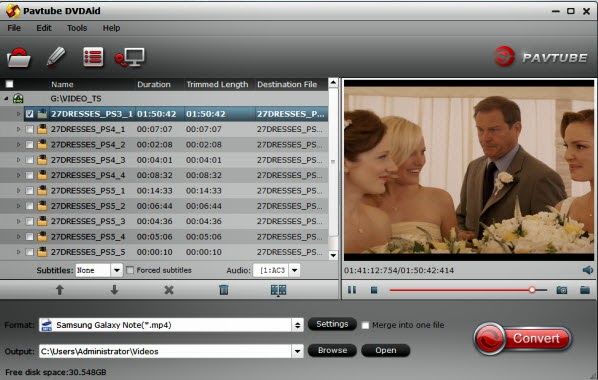Open the Audio track dropdown

294,270
